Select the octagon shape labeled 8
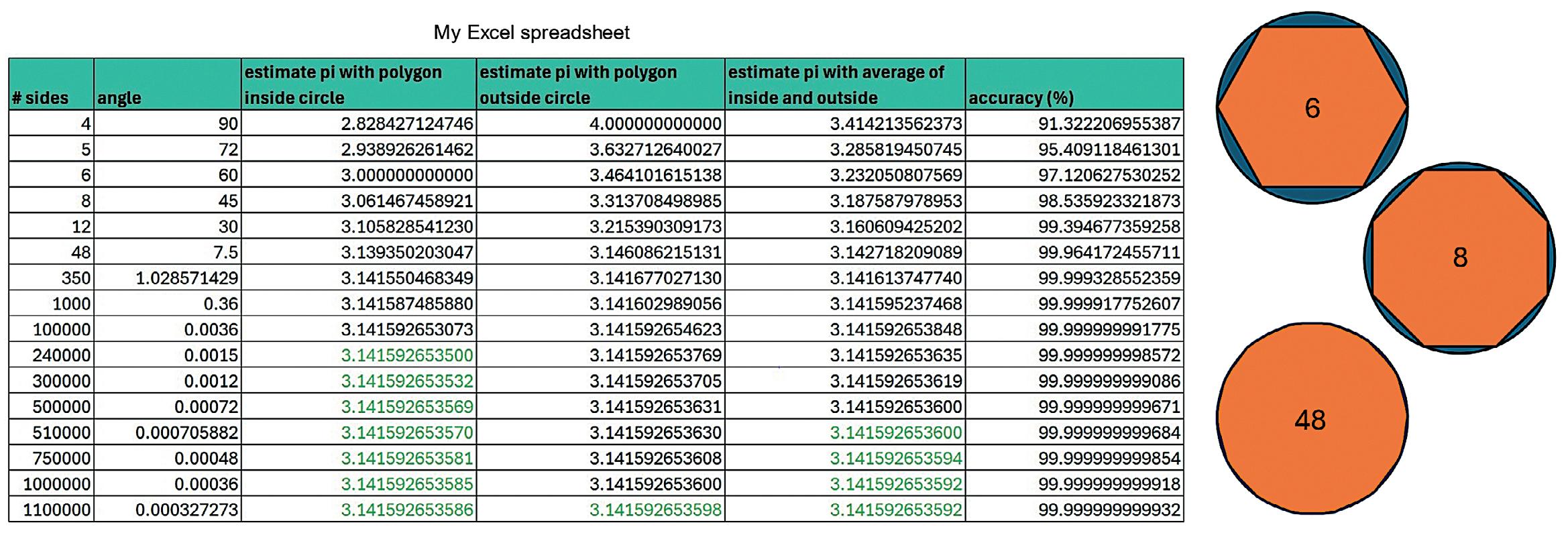This screenshot has height=537, width=1568. (1460, 258)
